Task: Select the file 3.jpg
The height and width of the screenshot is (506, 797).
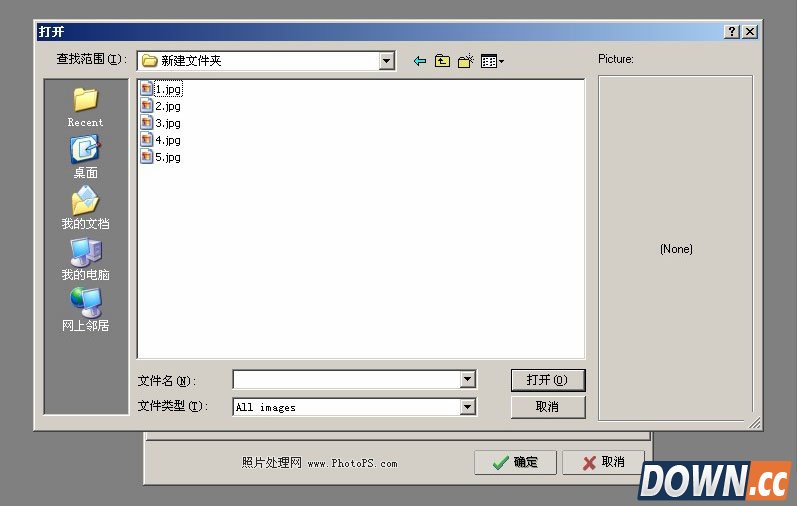Action: click(x=167, y=123)
